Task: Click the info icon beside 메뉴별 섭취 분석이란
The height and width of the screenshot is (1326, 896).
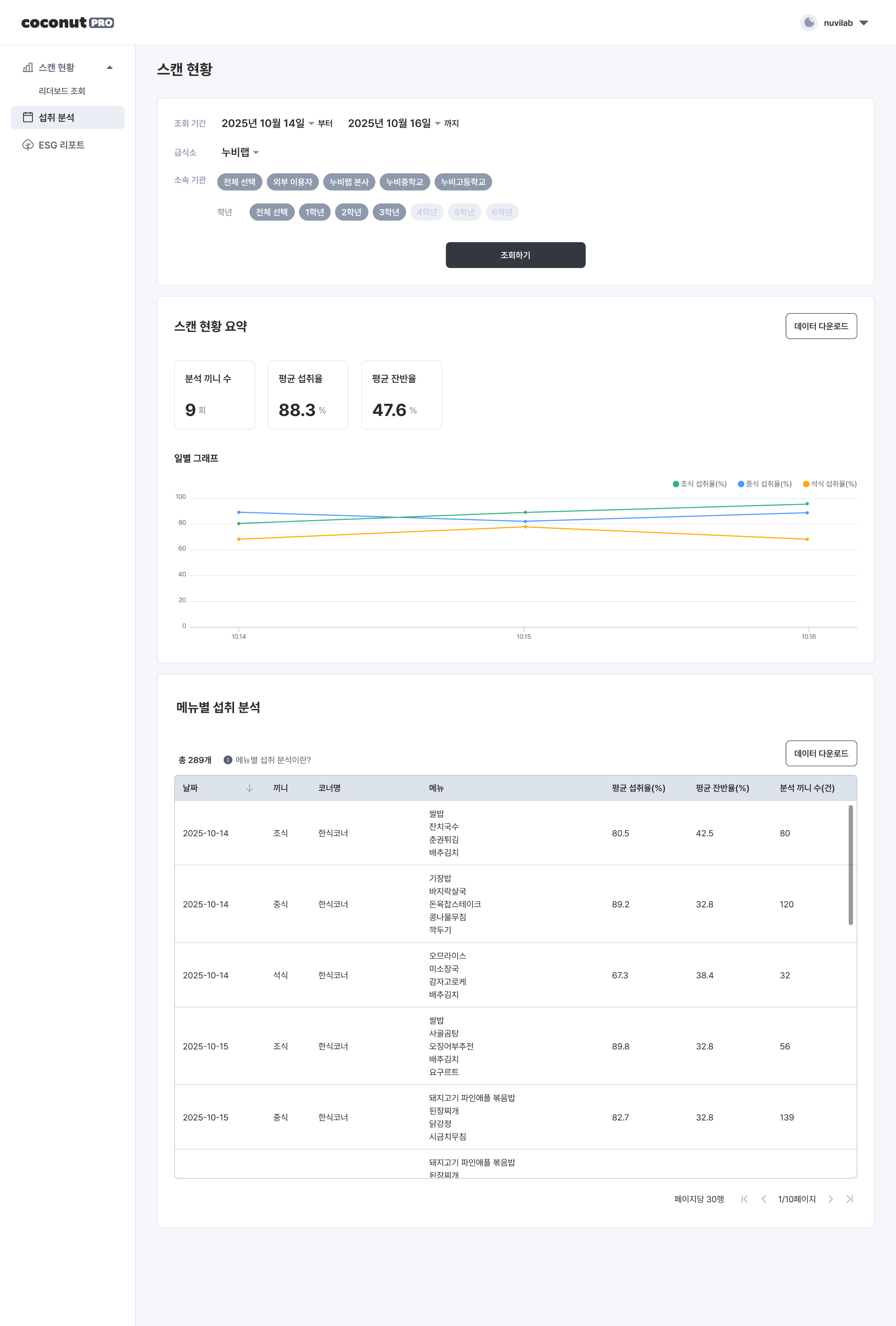Action: point(227,759)
